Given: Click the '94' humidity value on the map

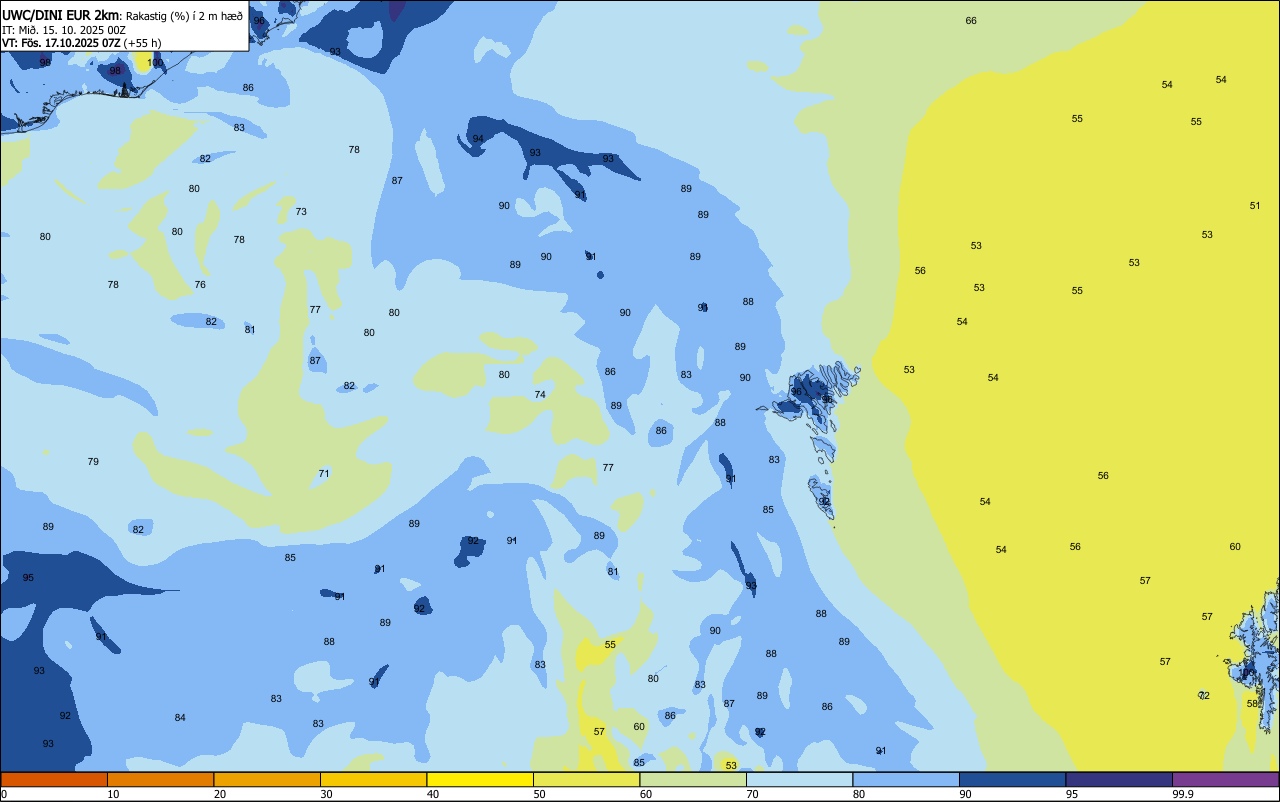Looking at the screenshot, I should point(478,139).
